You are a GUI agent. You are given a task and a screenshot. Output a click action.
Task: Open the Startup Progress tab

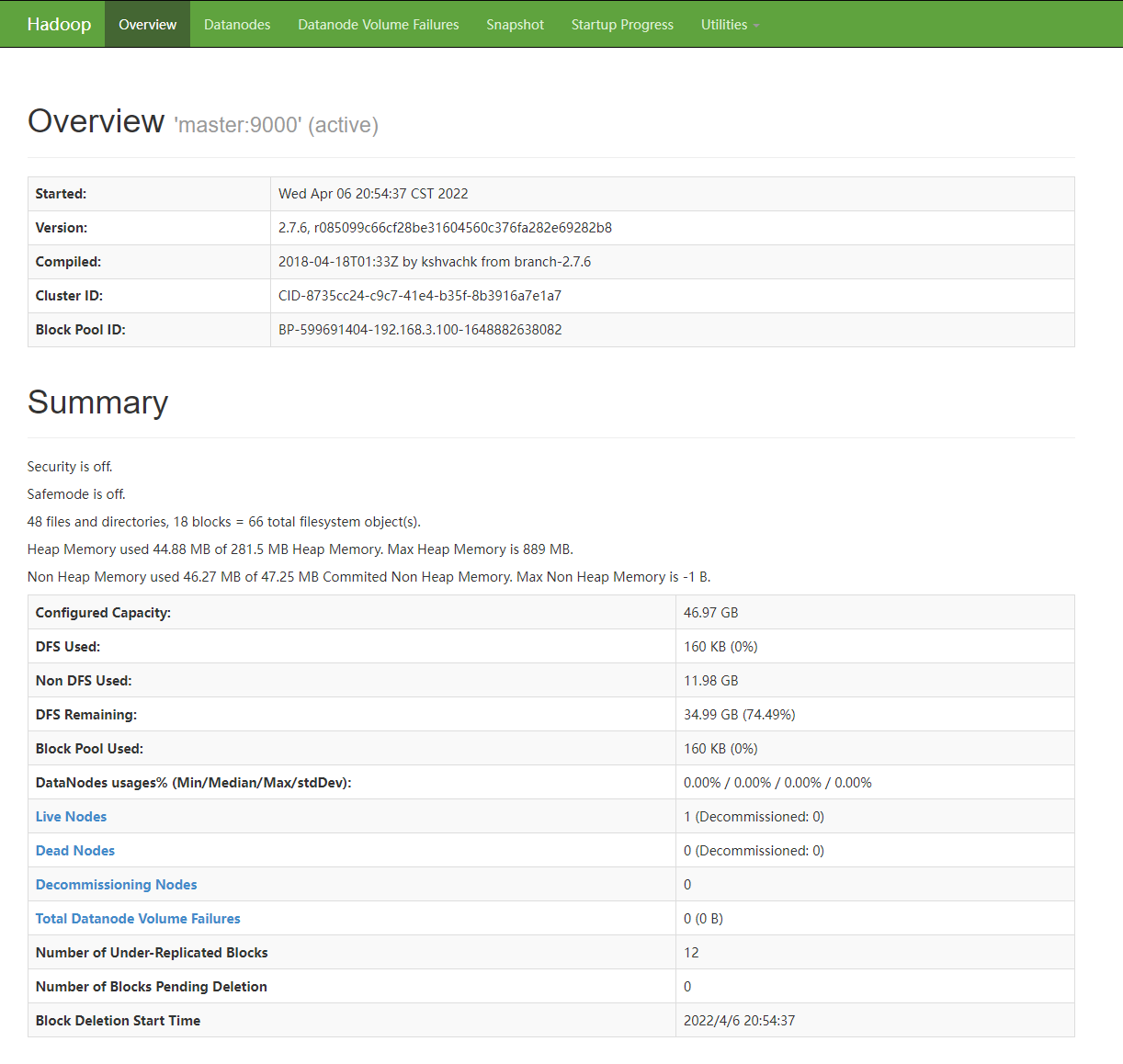(622, 24)
